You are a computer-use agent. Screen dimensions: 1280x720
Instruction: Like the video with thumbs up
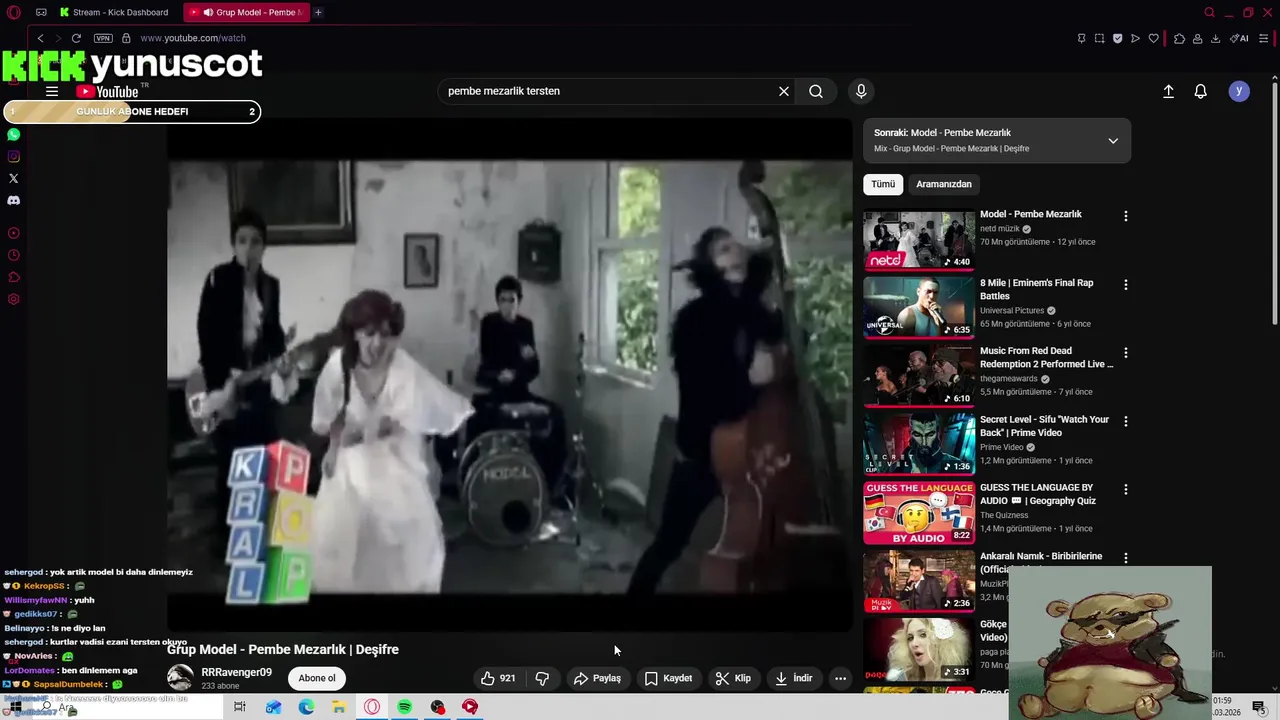point(498,678)
